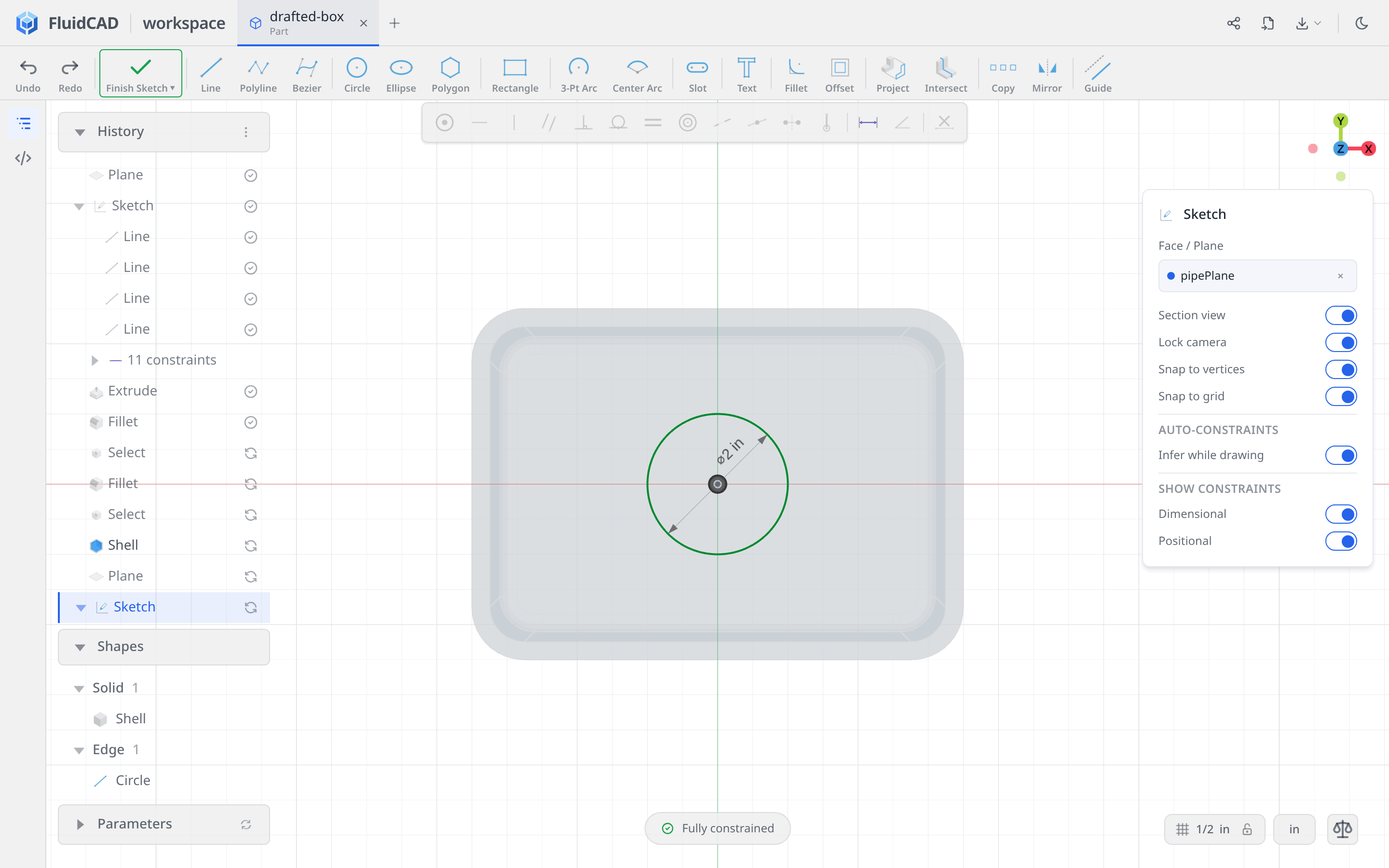Click Finish Sketch button
The image size is (1389, 868).
click(141, 73)
